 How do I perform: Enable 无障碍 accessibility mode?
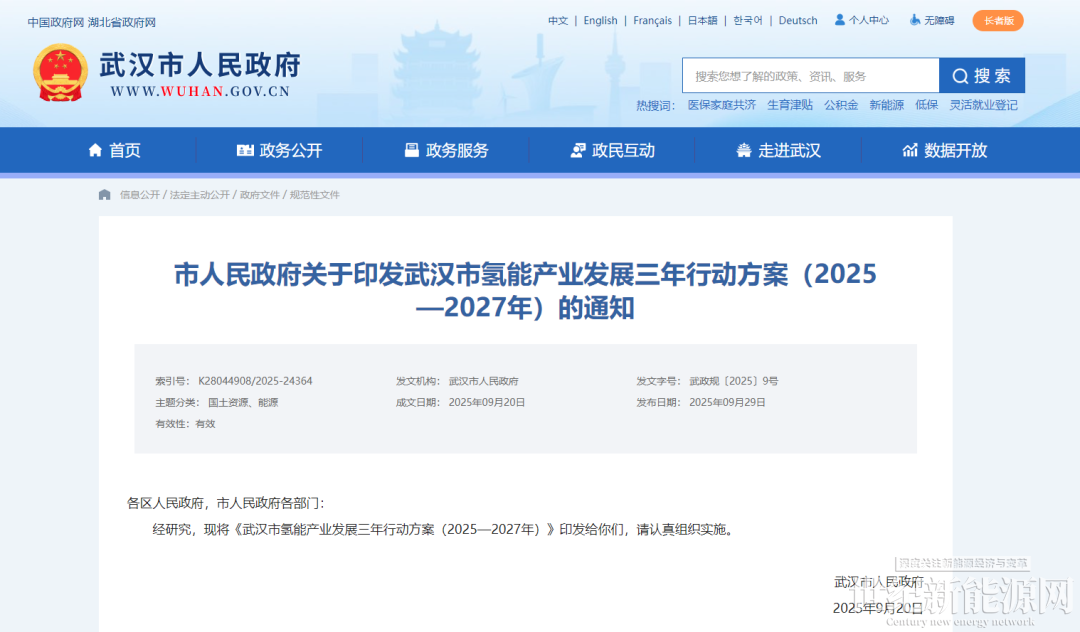coord(932,20)
